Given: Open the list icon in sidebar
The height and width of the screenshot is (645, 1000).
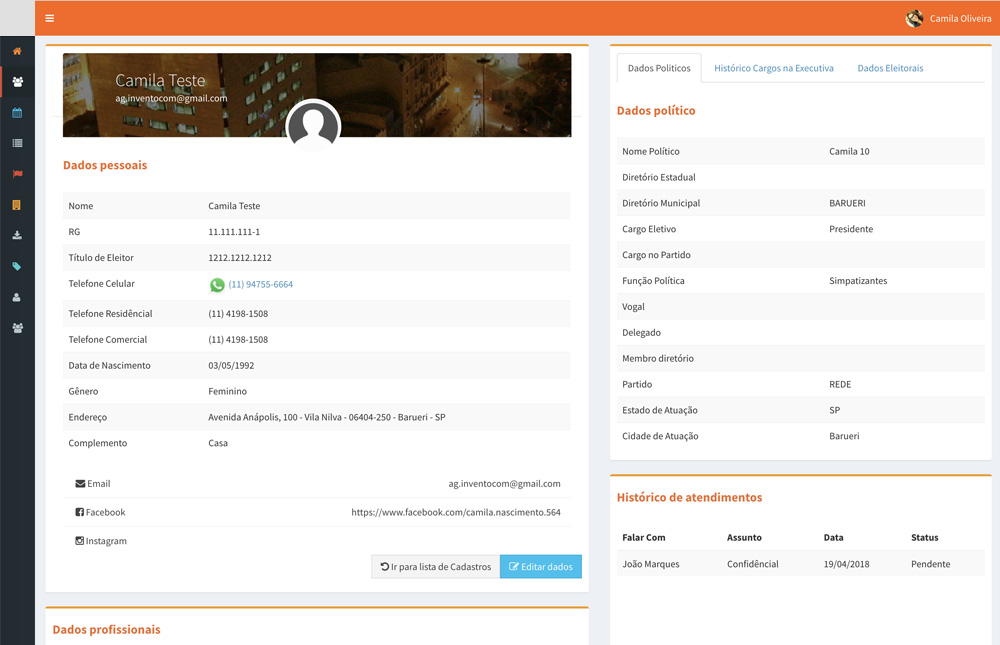Looking at the screenshot, I should (x=17, y=143).
